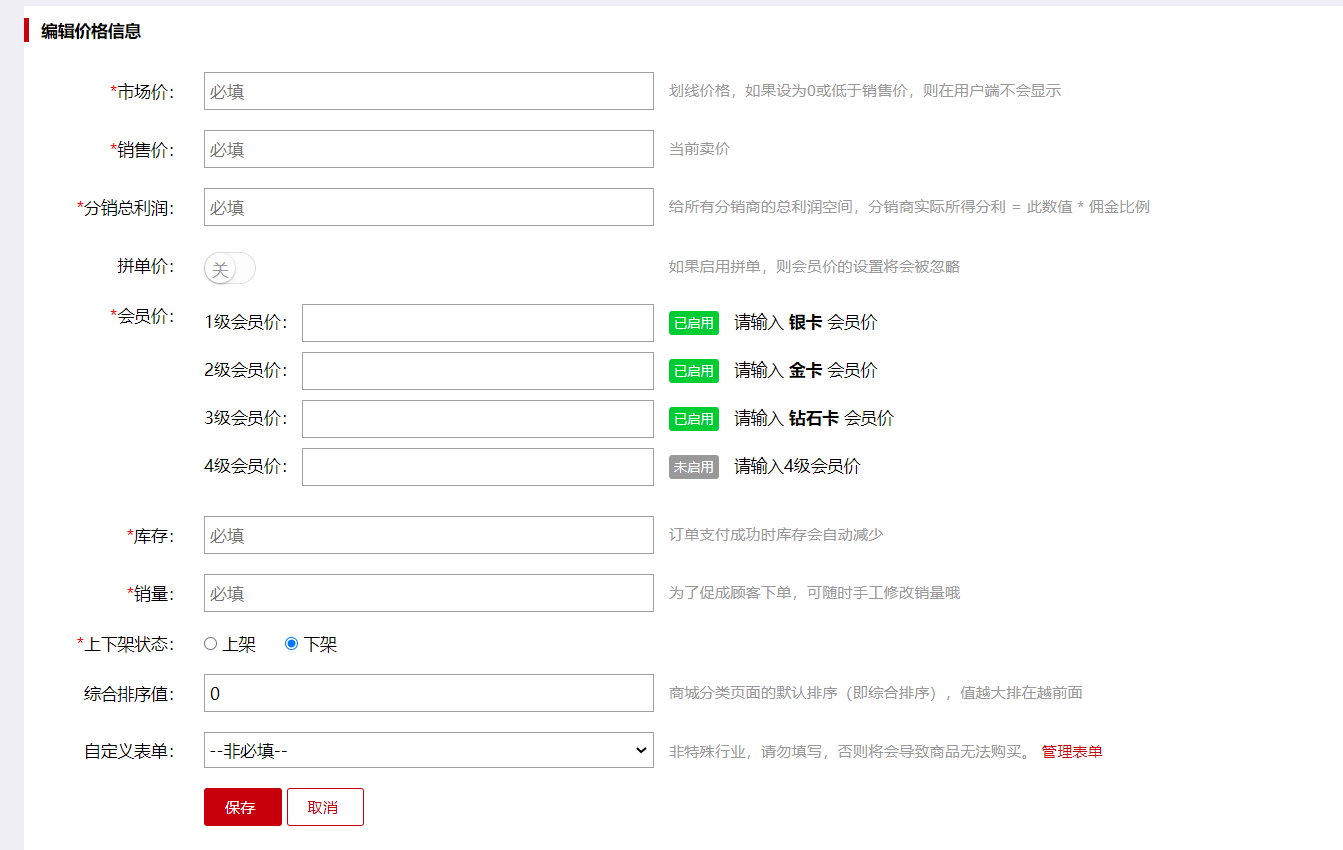The height and width of the screenshot is (850, 1343).
Task: Click the 库存 input field
Action: (x=428, y=535)
